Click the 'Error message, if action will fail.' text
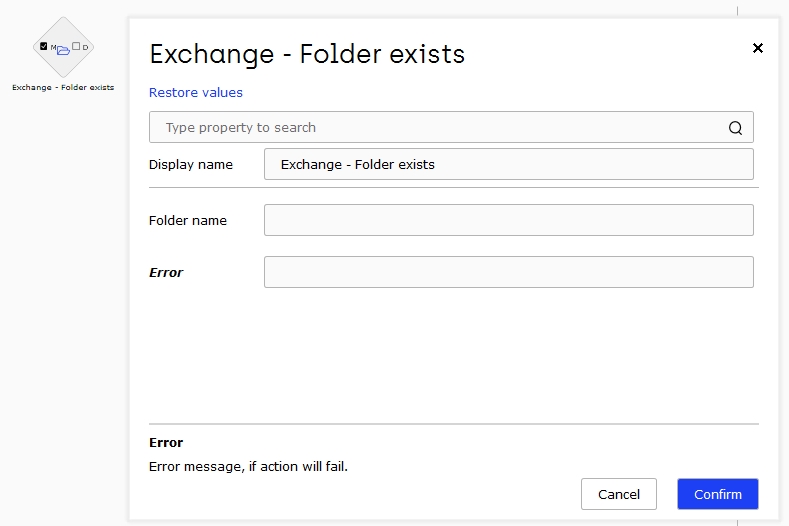The image size is (789, 526). point(248,467)
